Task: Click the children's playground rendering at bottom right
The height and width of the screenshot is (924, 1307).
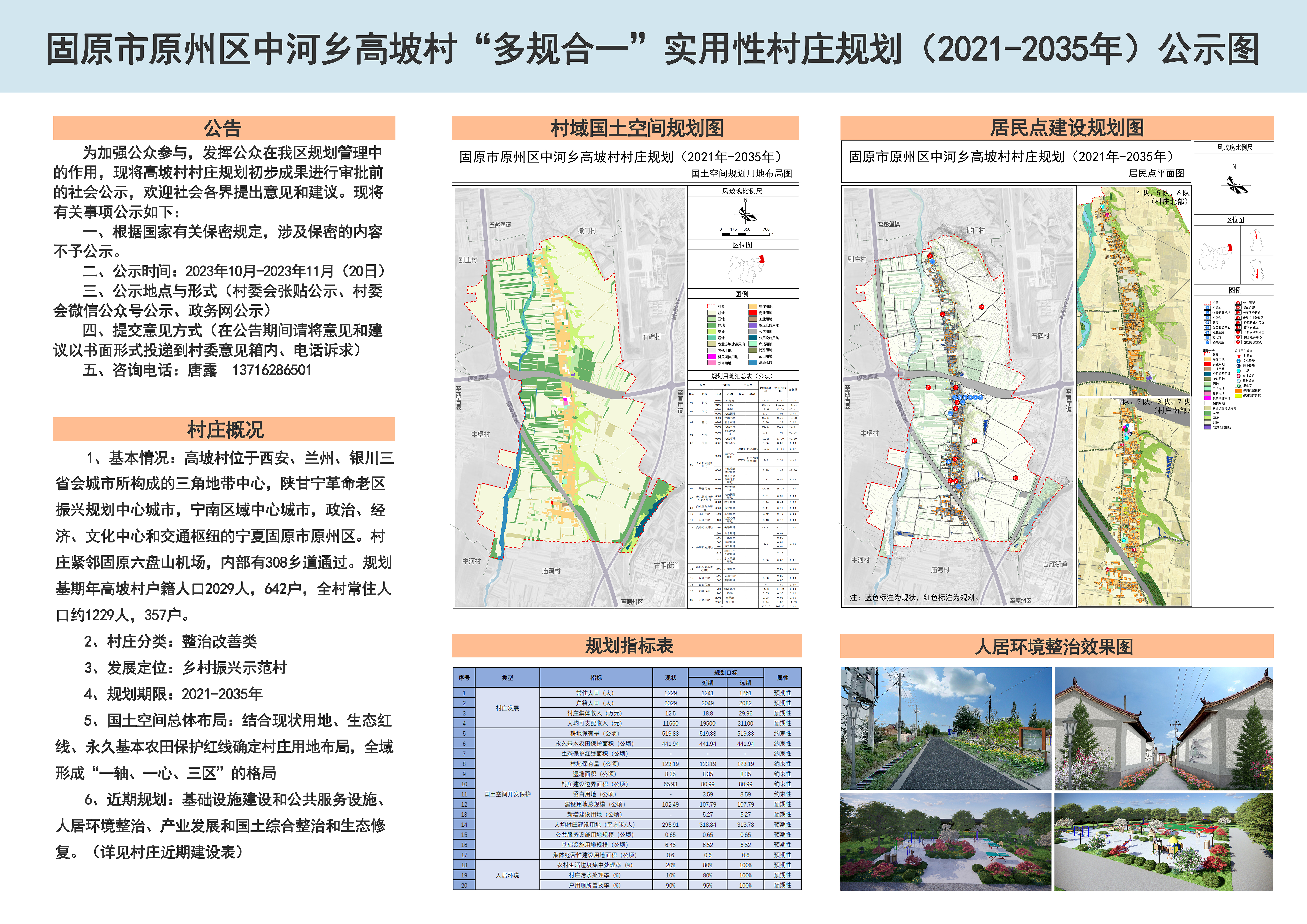Action: 1164,842
